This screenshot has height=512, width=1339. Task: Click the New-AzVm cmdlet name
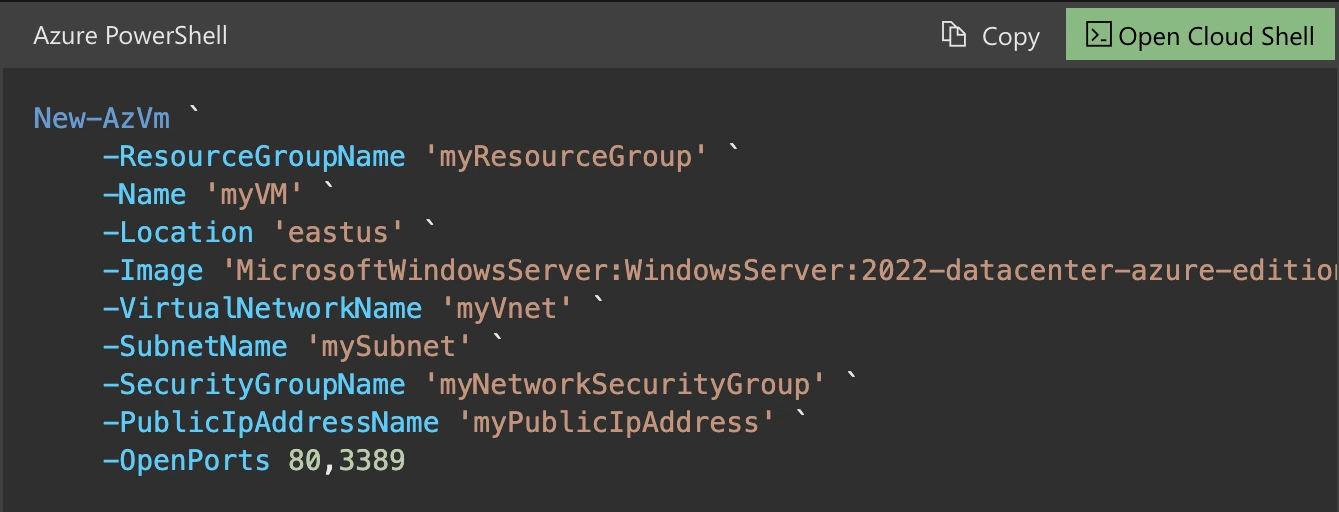[101, 119]
